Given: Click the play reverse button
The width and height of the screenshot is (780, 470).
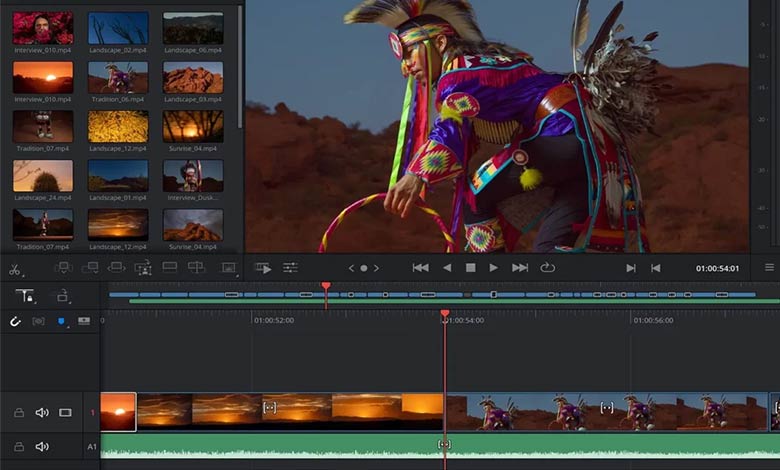Looking at the screenshot, I should point(446,268).
